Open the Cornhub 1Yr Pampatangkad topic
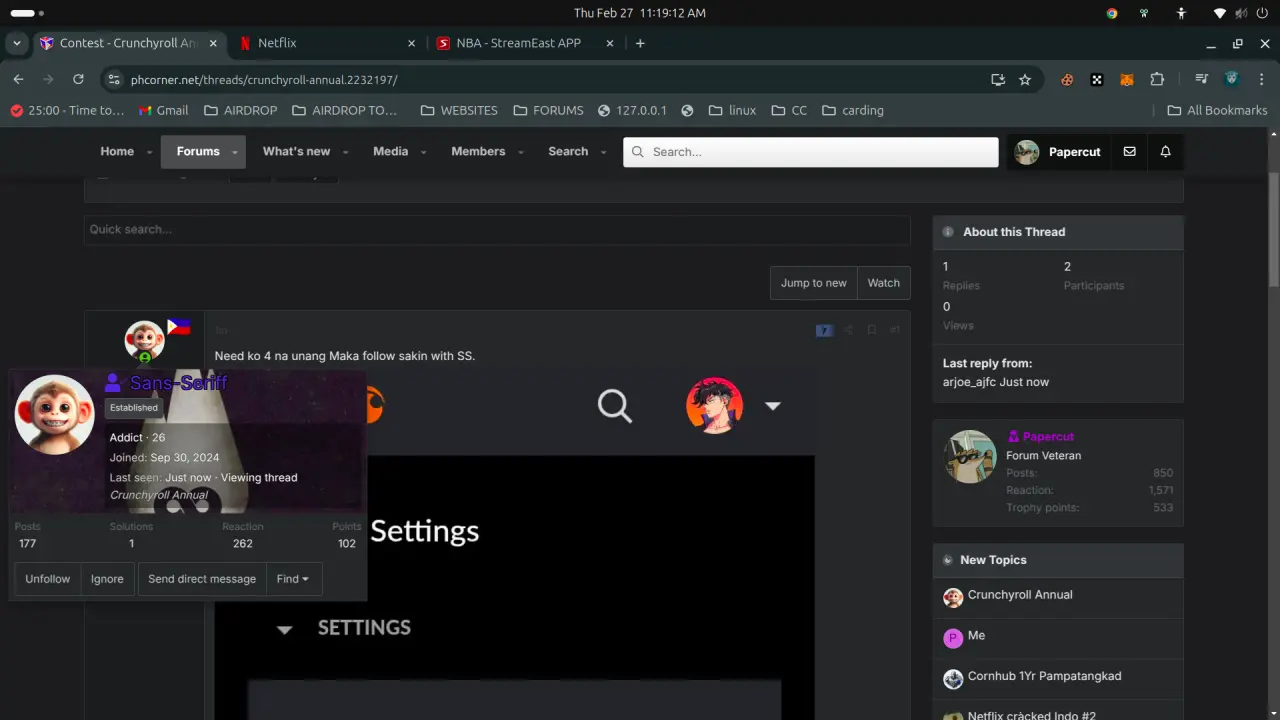 [1044, 676]
